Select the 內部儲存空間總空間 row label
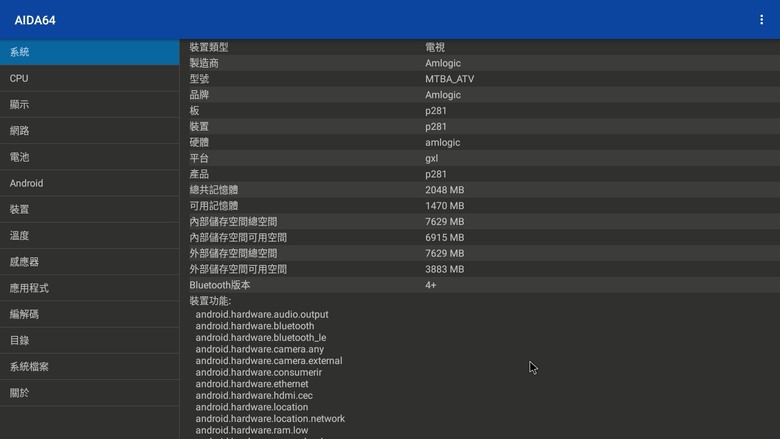Image resolution: width=780 pixels, height=439 pixels. click(233, 222)
